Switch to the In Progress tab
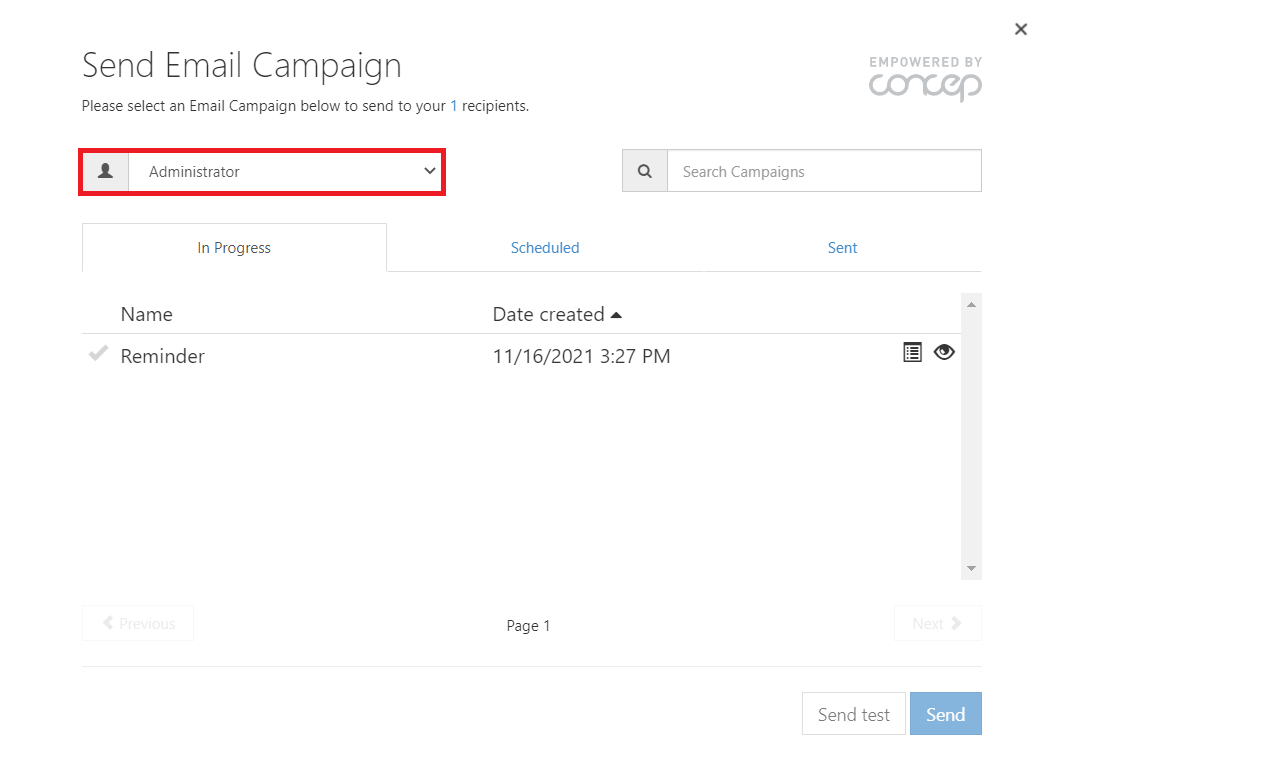 tap(234, 248)
